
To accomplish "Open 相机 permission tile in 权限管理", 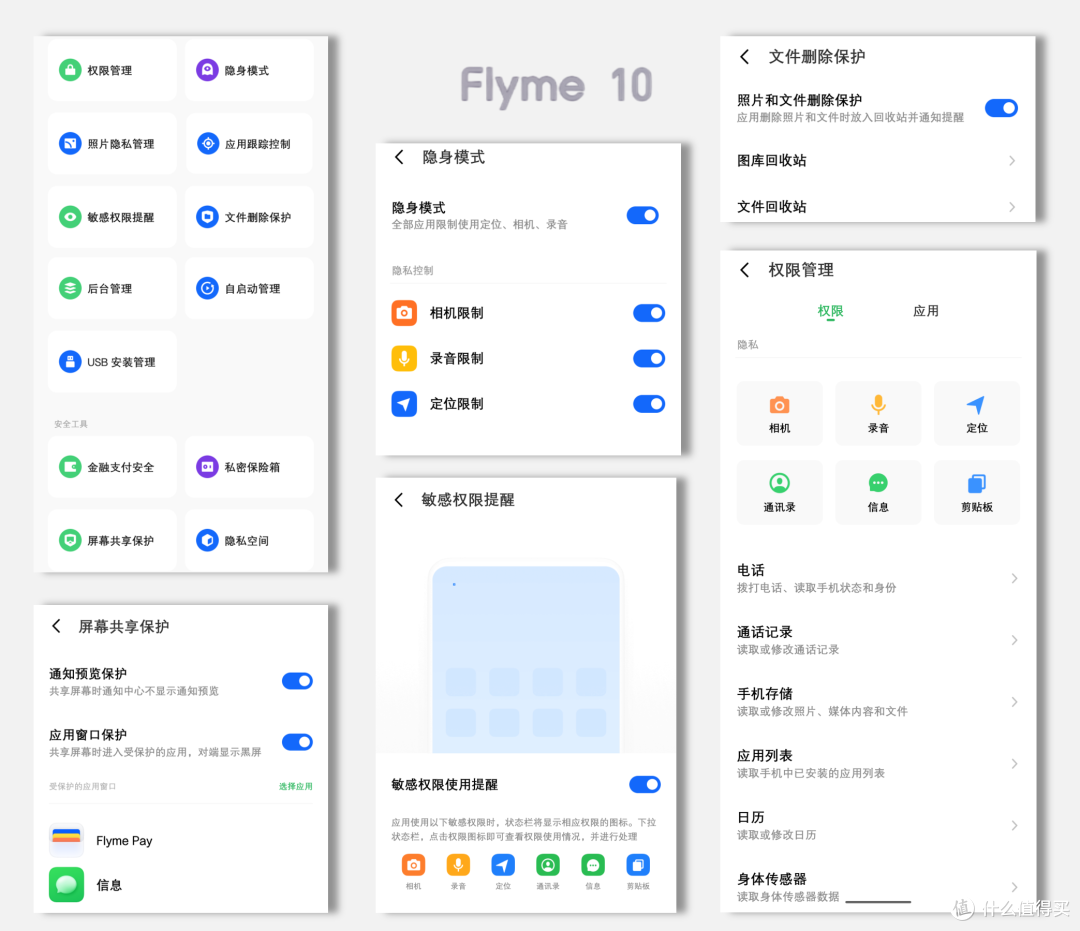I will pyautogui.click(x=780, y=413).
